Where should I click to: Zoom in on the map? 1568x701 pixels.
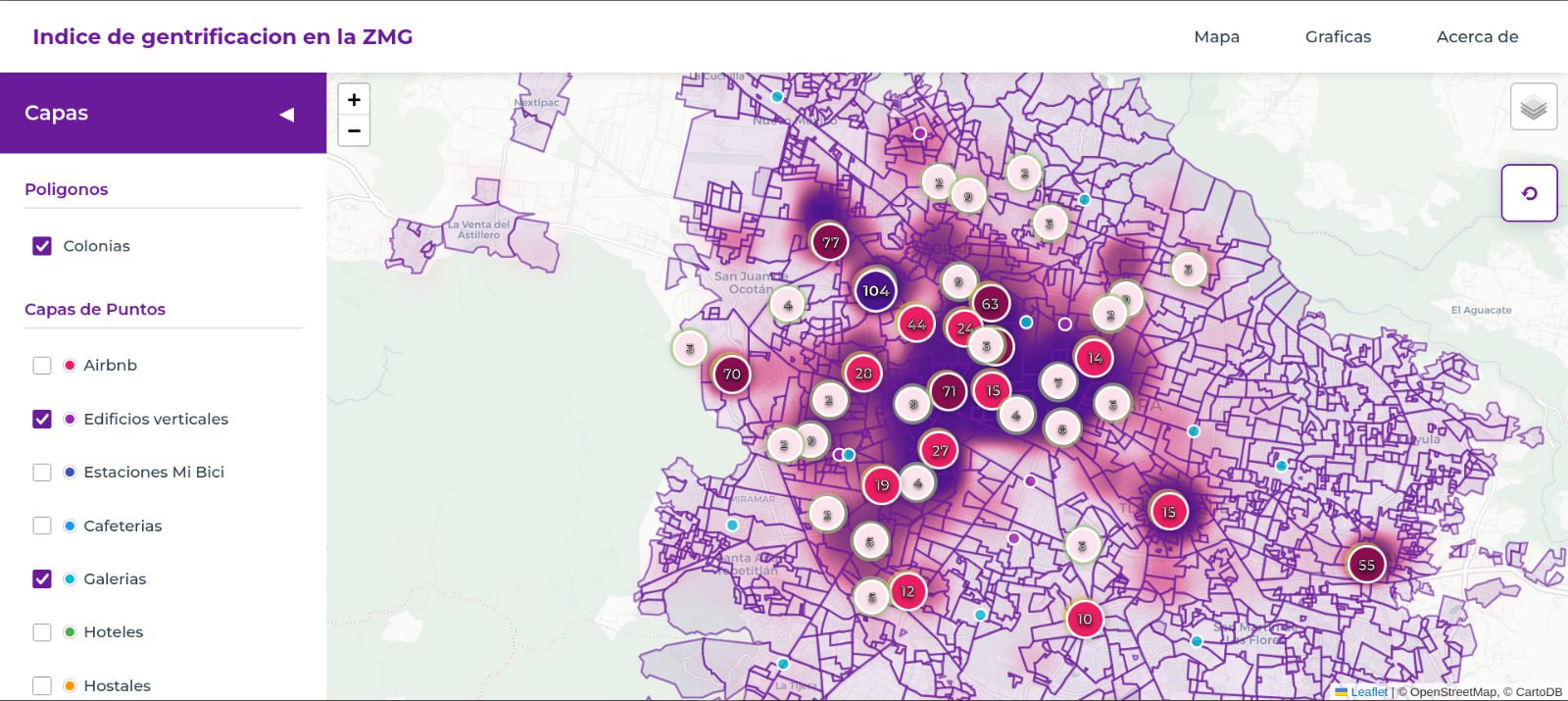click(x=354, y=99)
